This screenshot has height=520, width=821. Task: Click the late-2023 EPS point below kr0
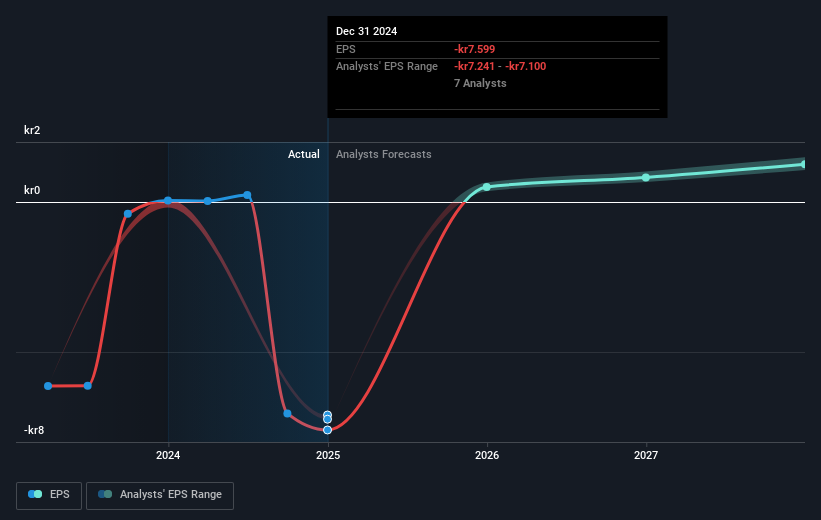point(128,214)
